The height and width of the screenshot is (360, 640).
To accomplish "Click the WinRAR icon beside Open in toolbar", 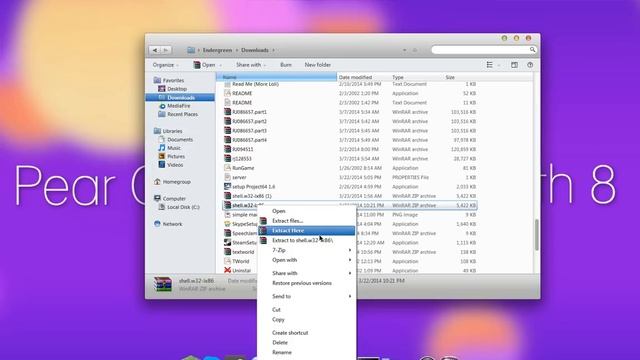I will (197, 64).
